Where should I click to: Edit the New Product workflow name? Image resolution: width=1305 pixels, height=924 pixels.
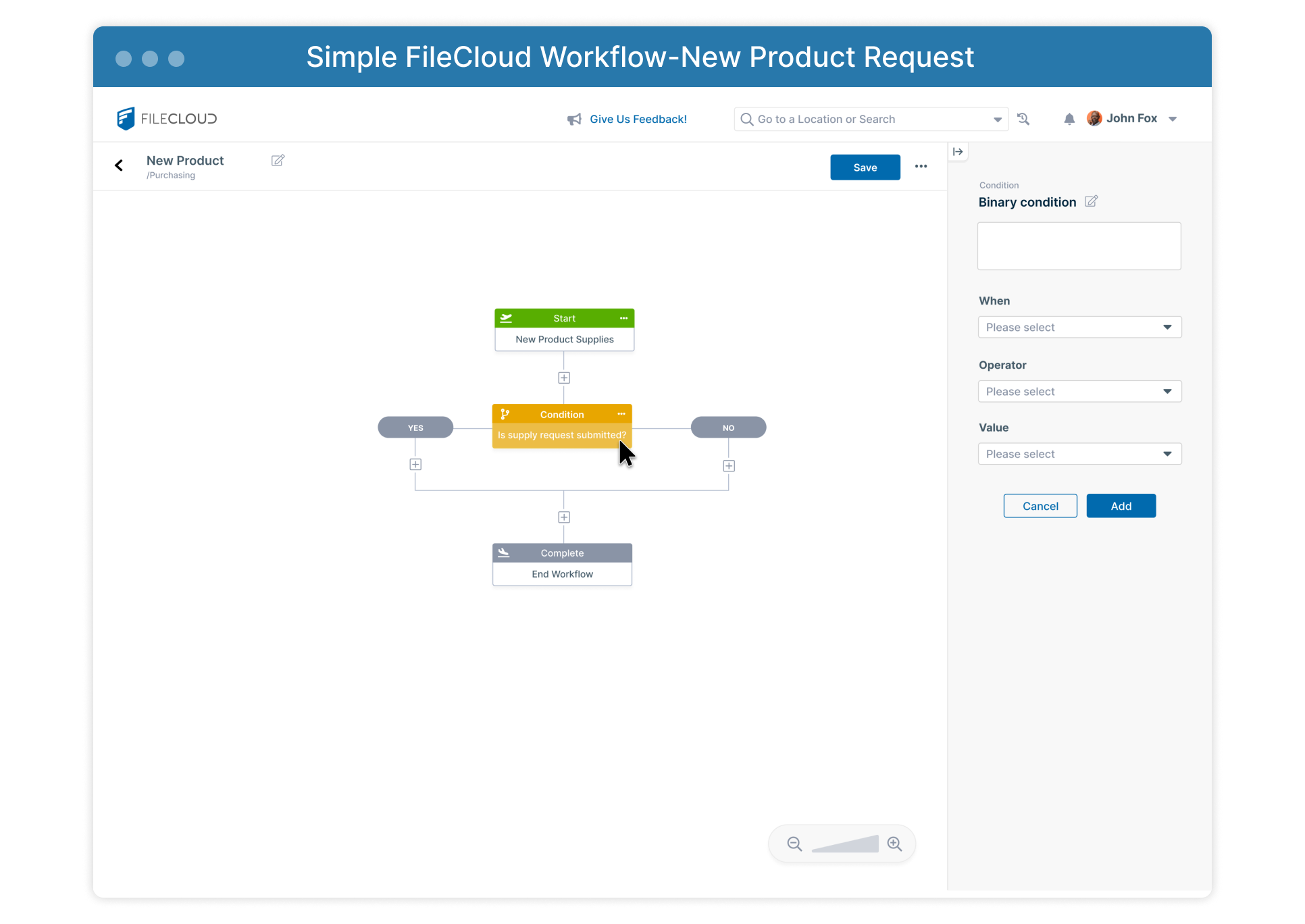[278, 160]
